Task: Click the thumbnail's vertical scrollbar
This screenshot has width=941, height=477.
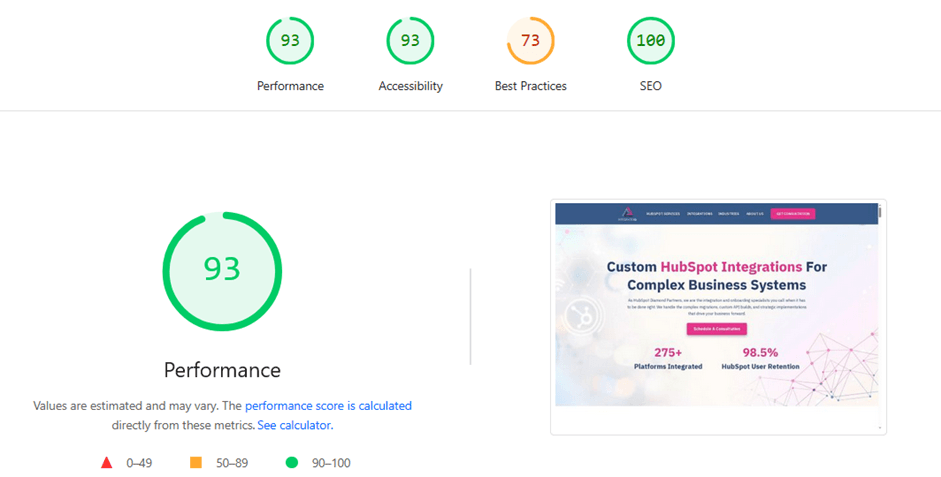Action: 880,317
